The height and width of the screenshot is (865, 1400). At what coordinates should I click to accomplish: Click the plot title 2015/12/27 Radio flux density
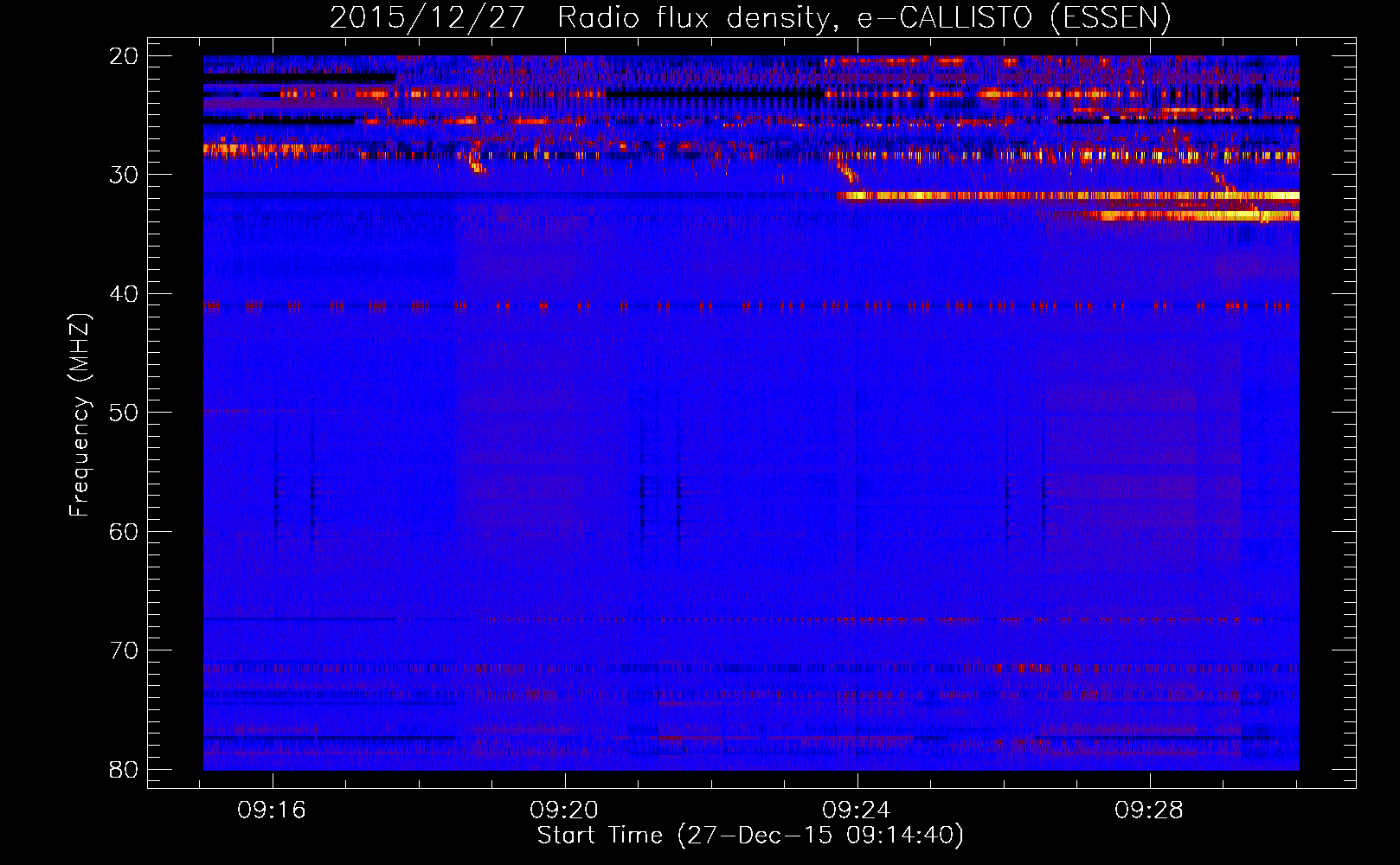point(750,18)
